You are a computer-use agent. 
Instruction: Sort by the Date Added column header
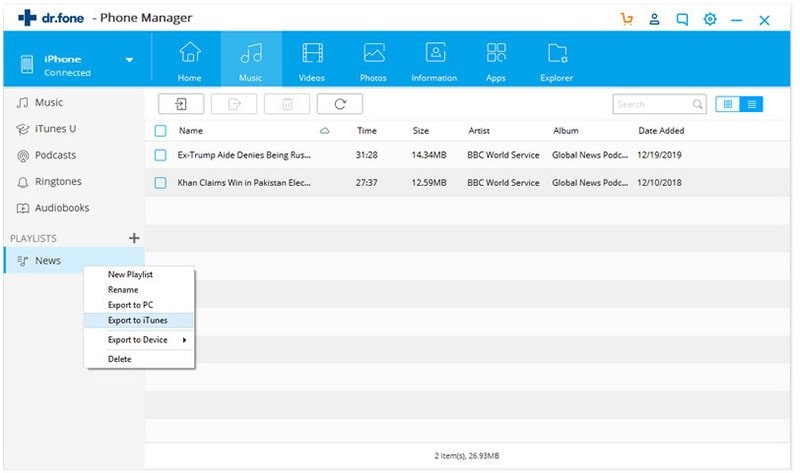pyautogui.click(x=661, y=131)
